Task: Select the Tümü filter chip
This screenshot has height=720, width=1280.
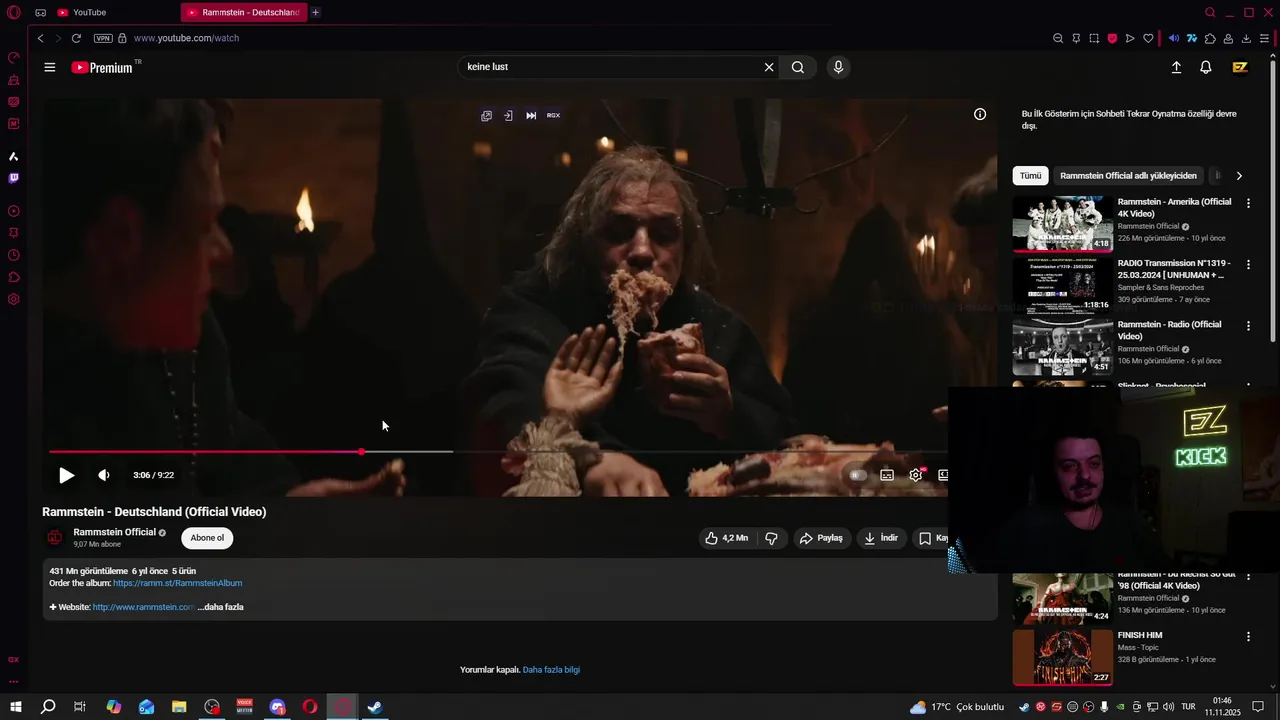Action: tap(1030, 176)
